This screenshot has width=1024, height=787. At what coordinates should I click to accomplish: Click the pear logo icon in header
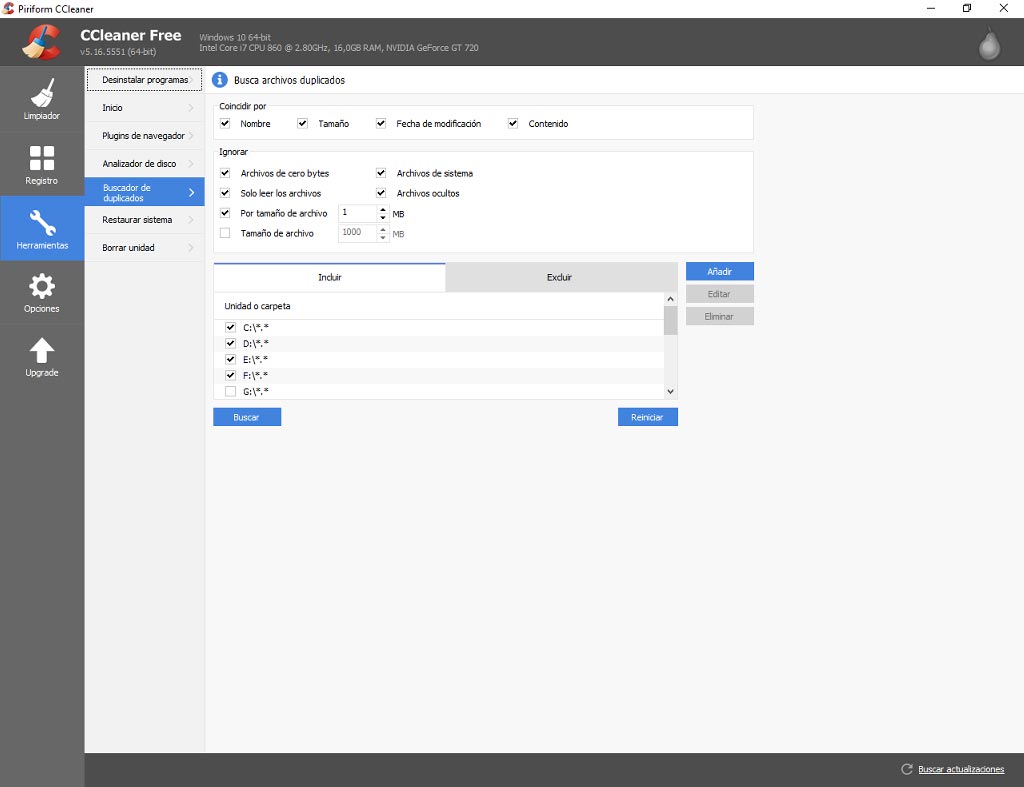tap(989, 44)
